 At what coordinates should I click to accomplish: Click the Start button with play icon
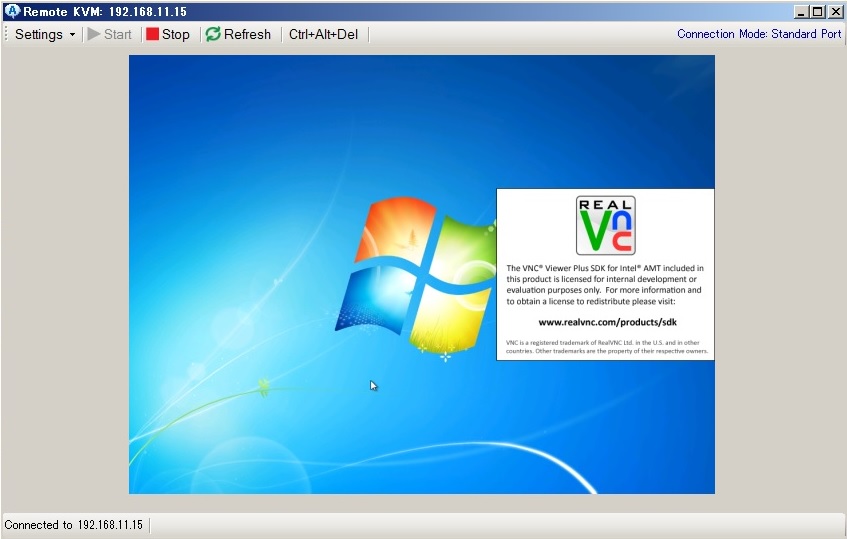[110, 35]
